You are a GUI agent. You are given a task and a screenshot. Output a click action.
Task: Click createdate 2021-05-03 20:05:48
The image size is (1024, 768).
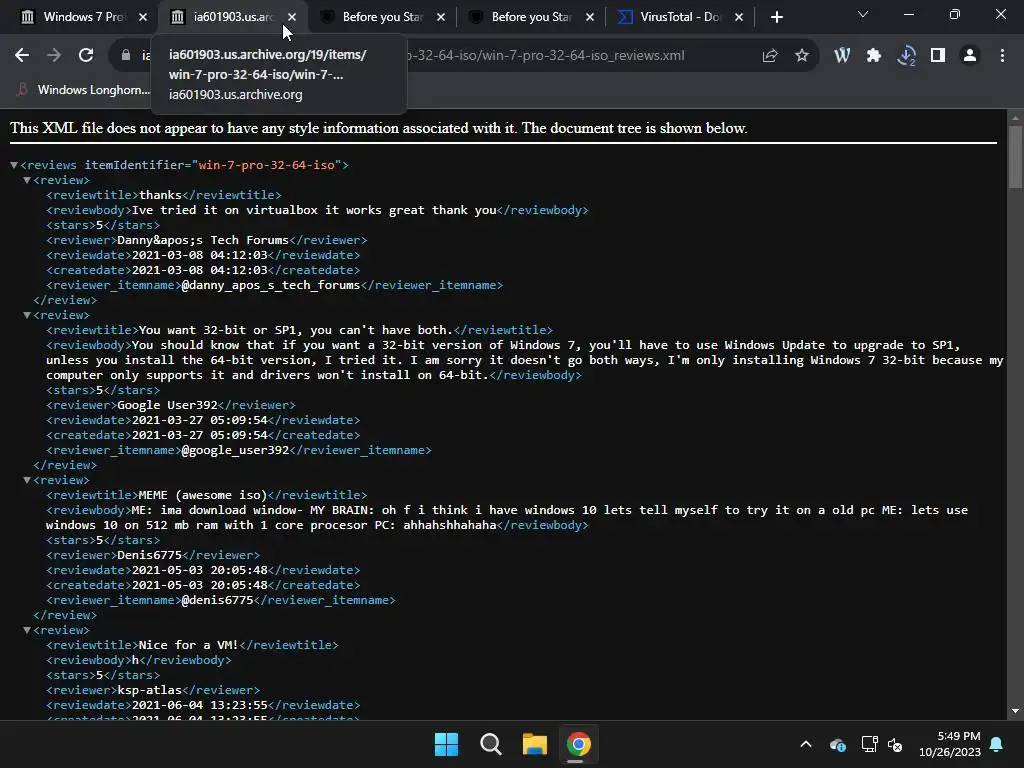click(200, 586)
